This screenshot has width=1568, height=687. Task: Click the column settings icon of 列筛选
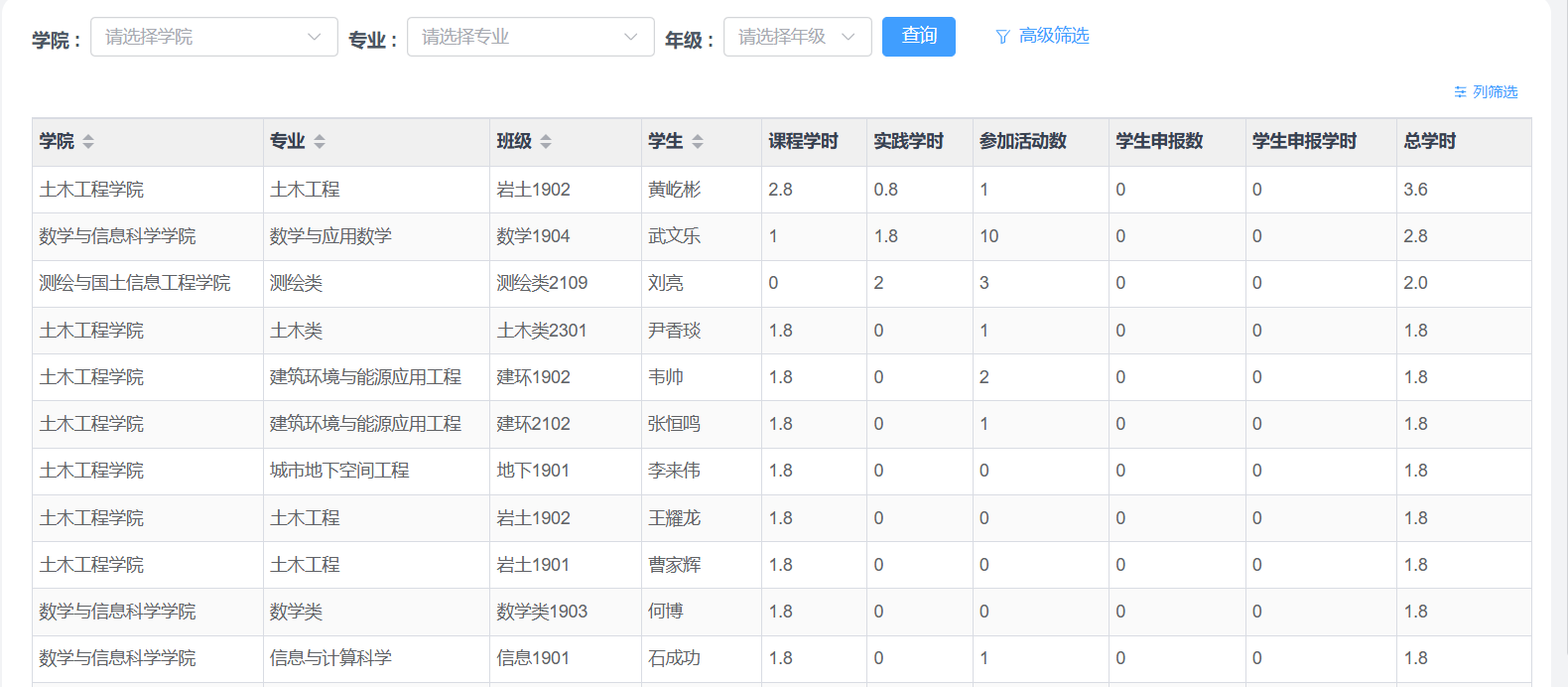tap(1460, 92)
